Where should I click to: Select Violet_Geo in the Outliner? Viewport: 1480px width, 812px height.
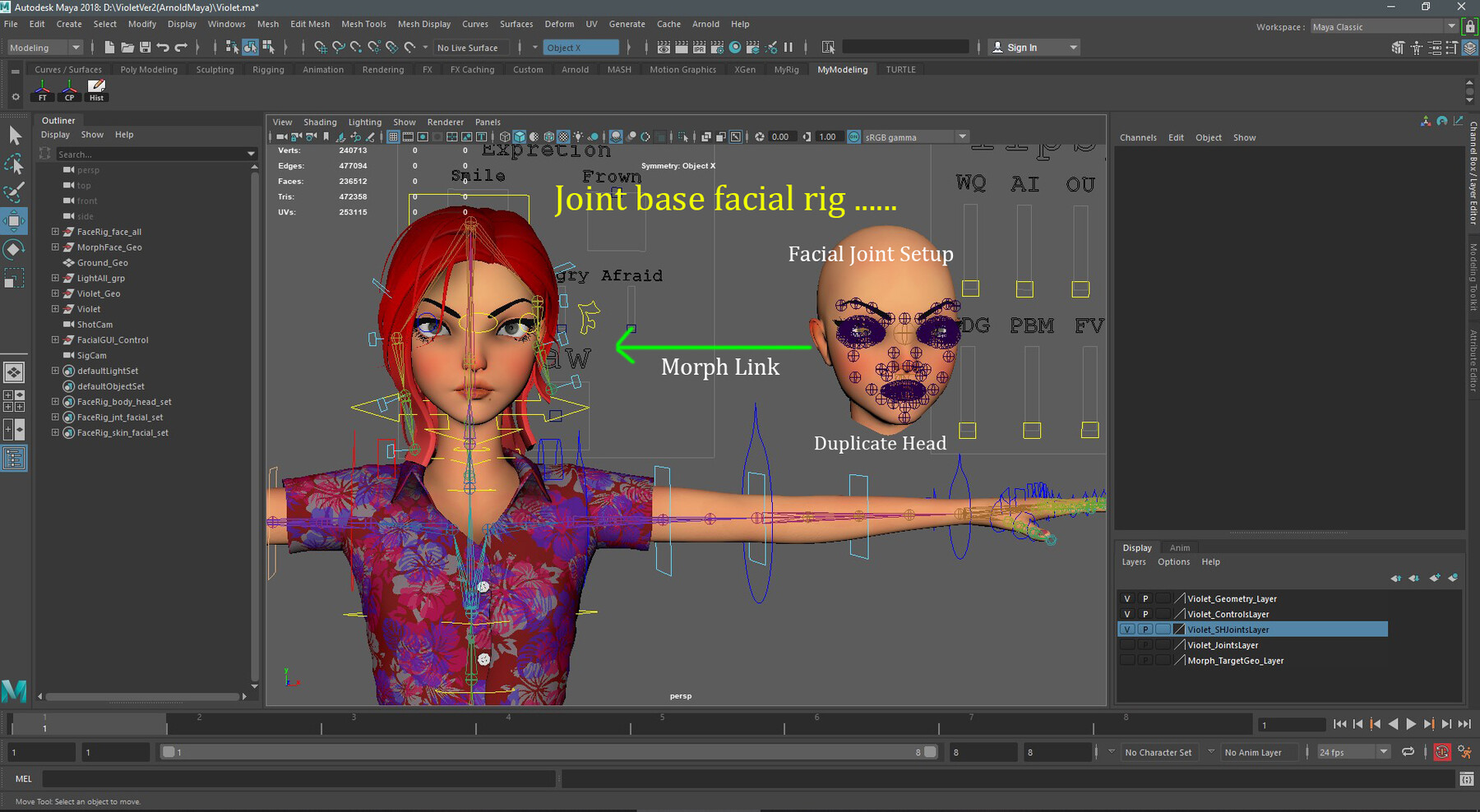(99, 293)
